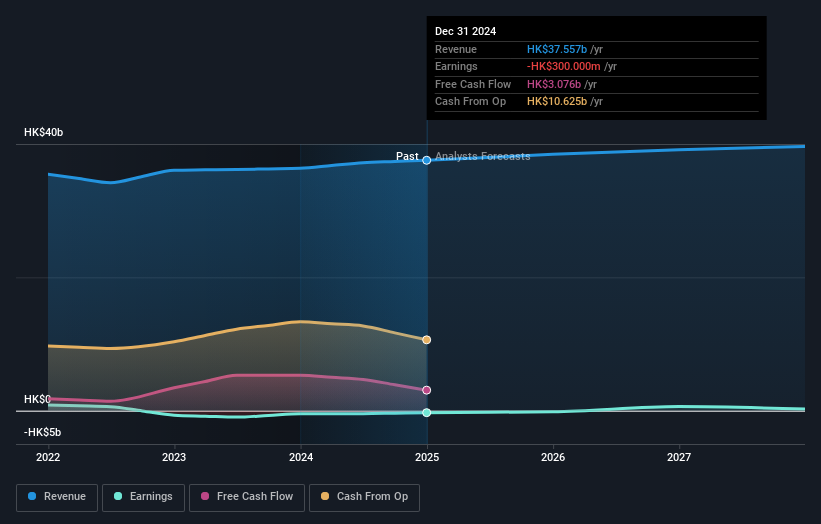Click the 2024 x-axis label
The image size is (821, 524).
tap(301, 458)
